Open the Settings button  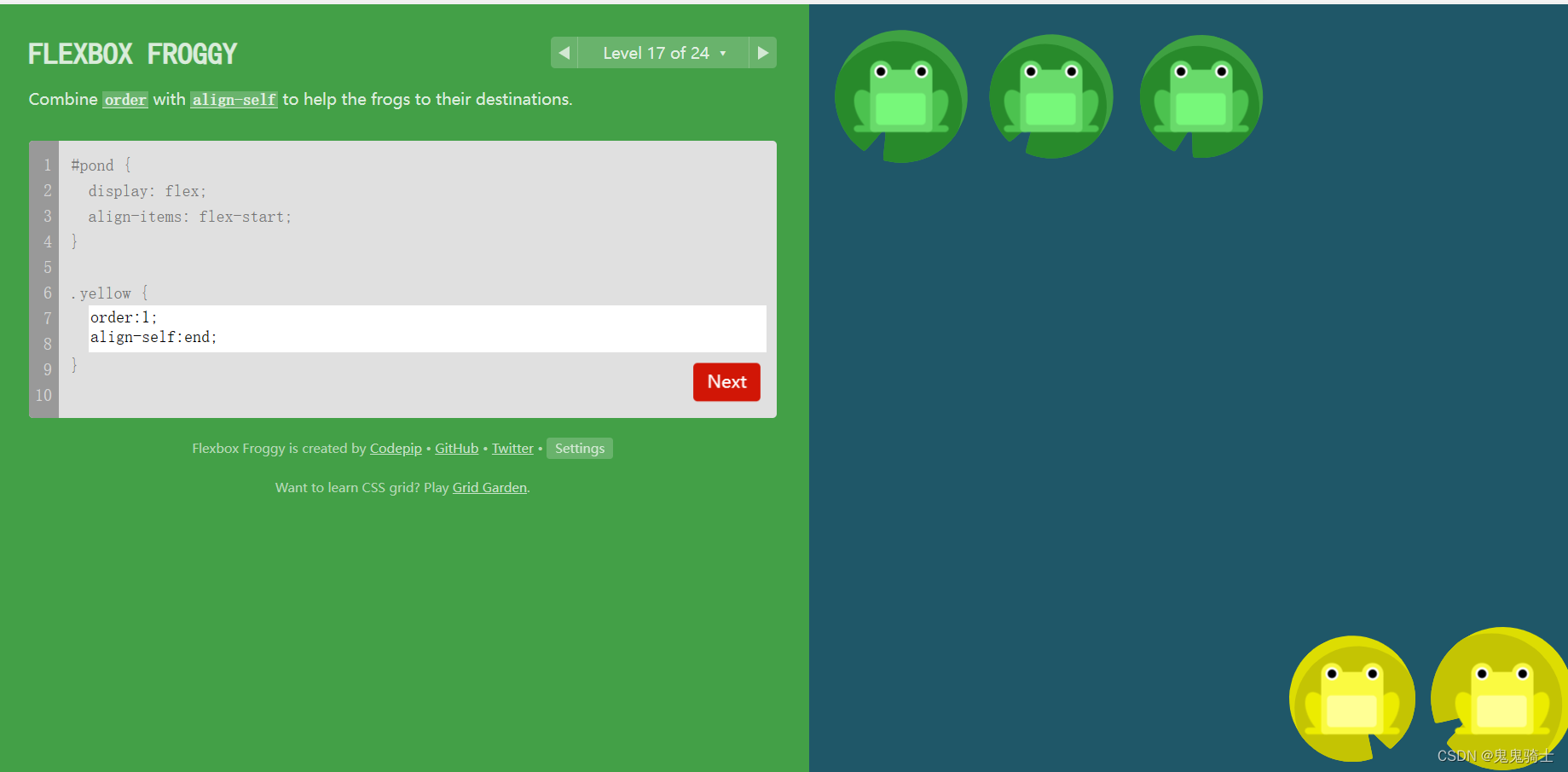click(580, 449)
